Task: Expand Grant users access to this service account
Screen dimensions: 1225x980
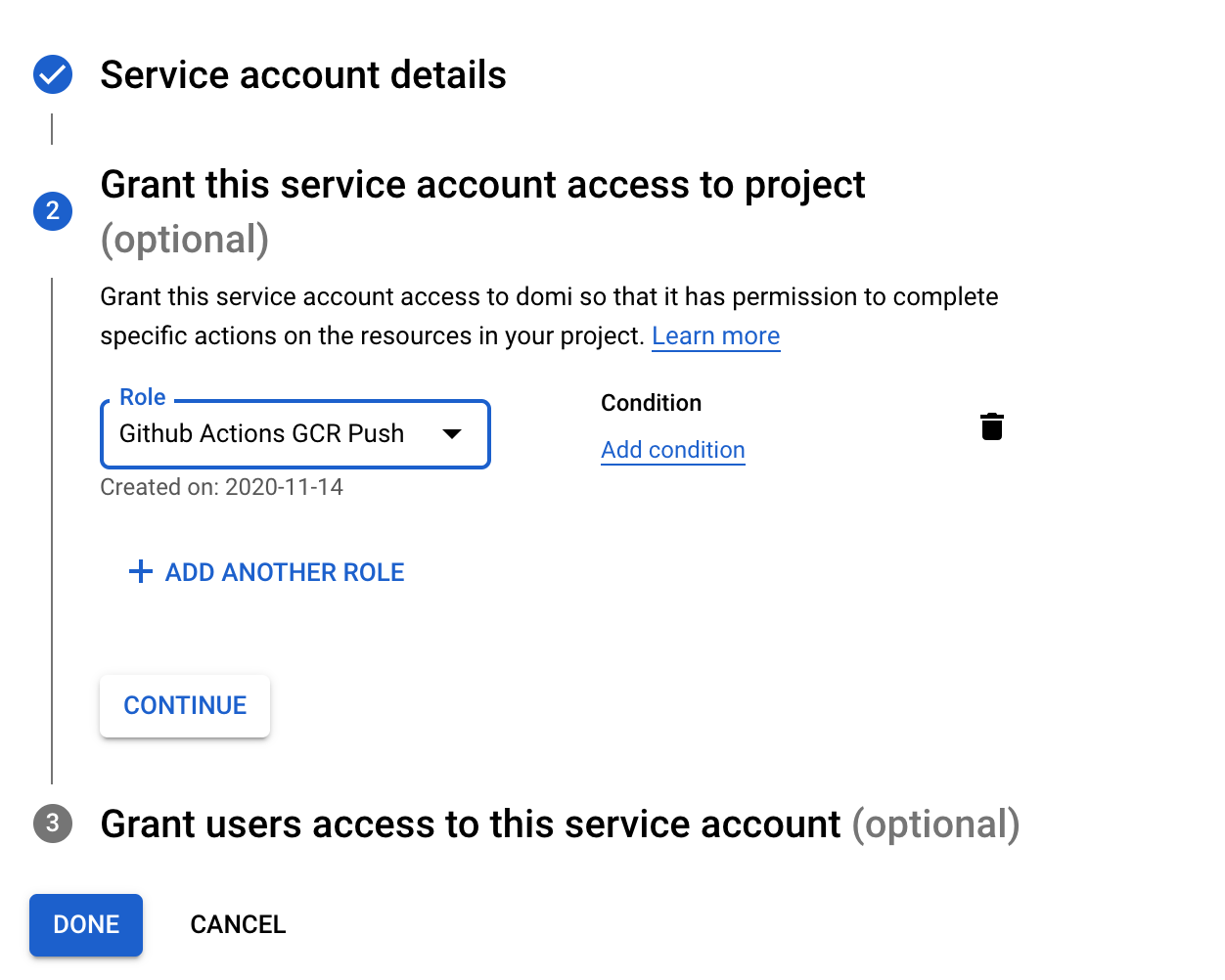Action: (560, 824)
